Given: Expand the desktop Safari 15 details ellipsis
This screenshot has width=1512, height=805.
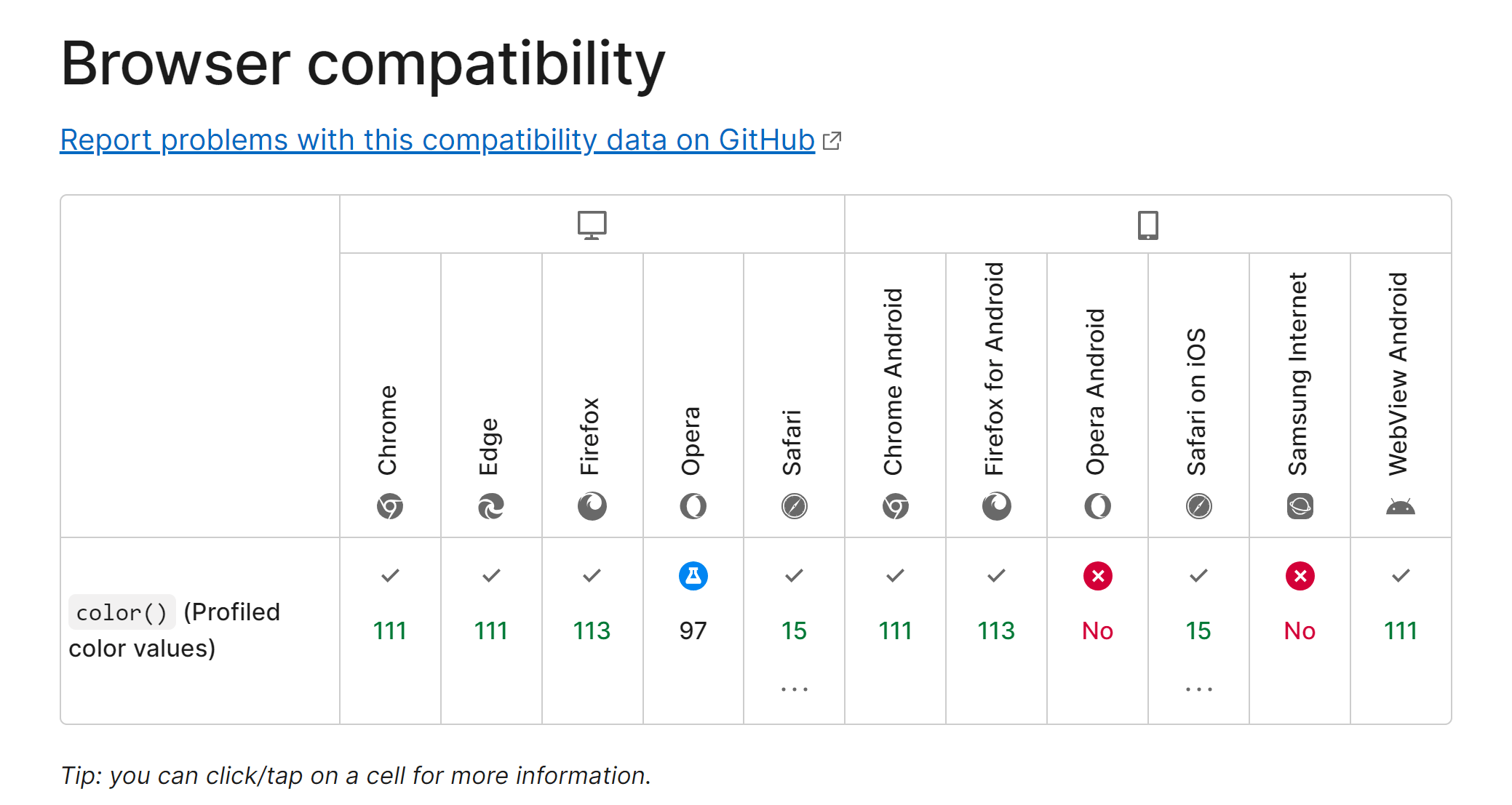Looking at the screenshot, I should (x=794, y=689).
